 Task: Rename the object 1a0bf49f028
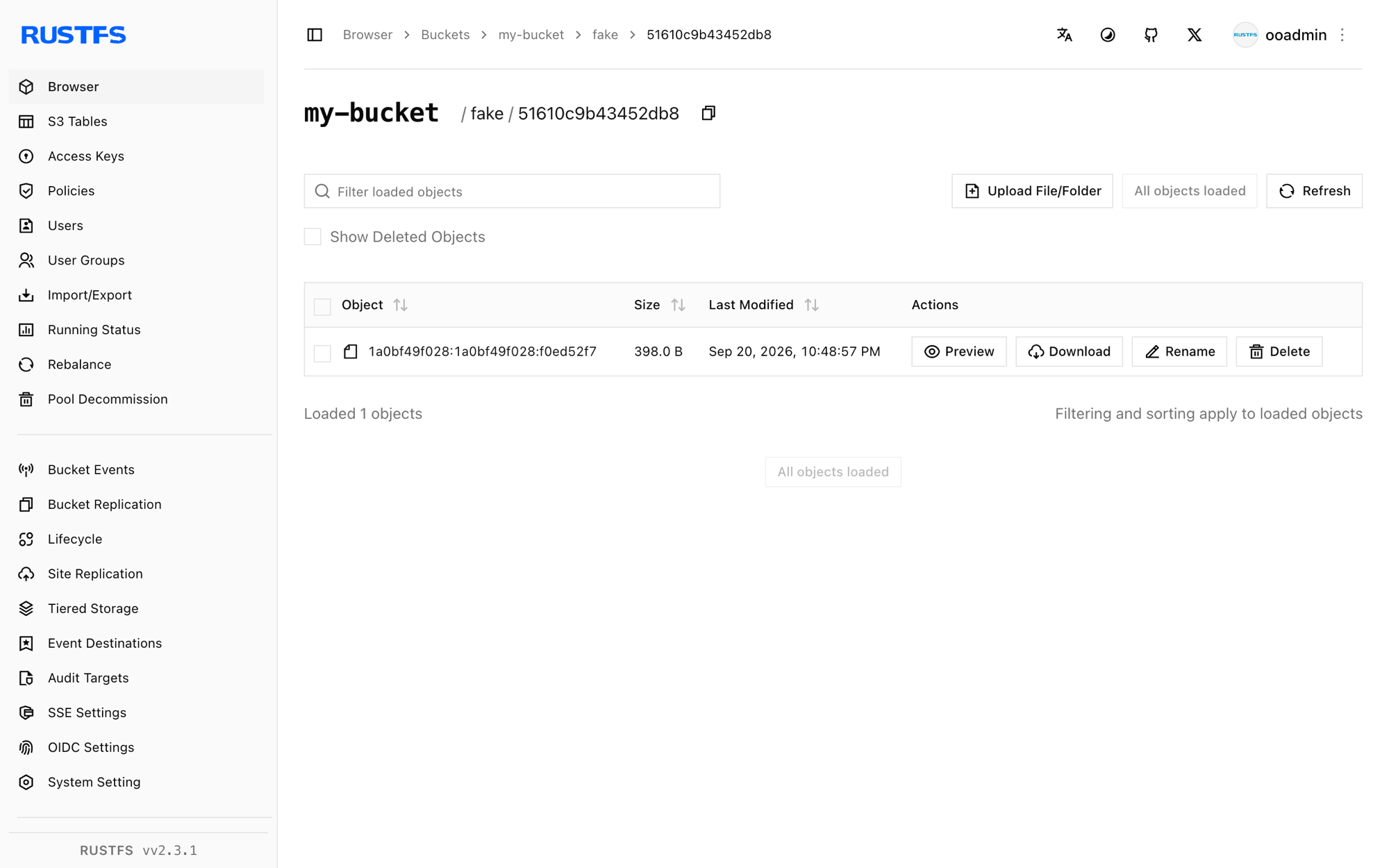1179,351
